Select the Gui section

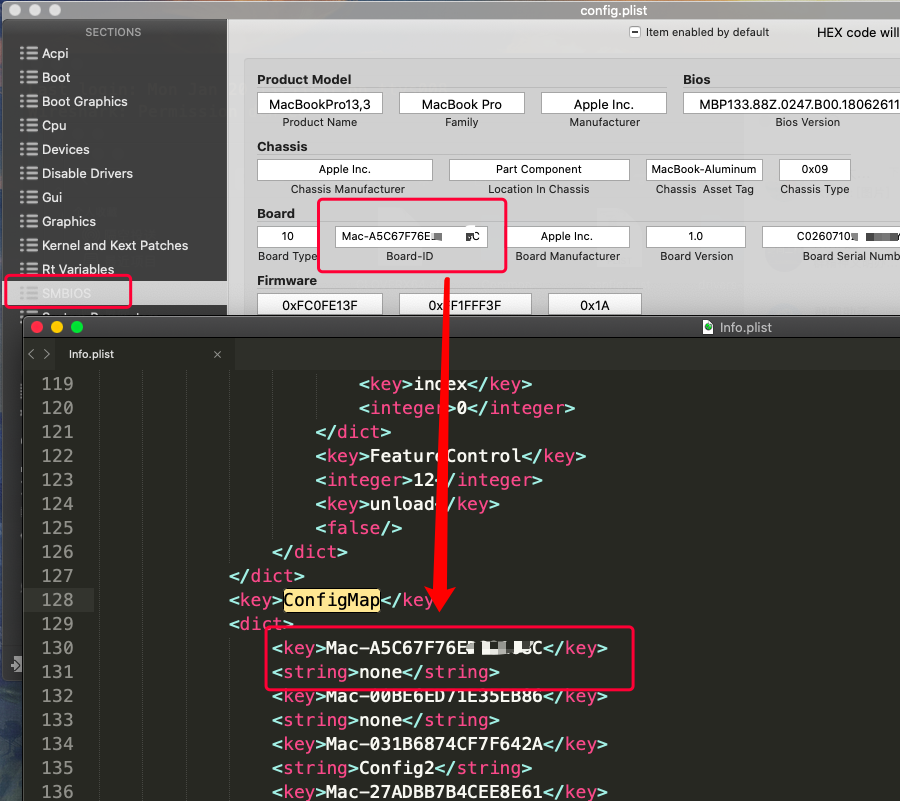[x=52, y=197]
